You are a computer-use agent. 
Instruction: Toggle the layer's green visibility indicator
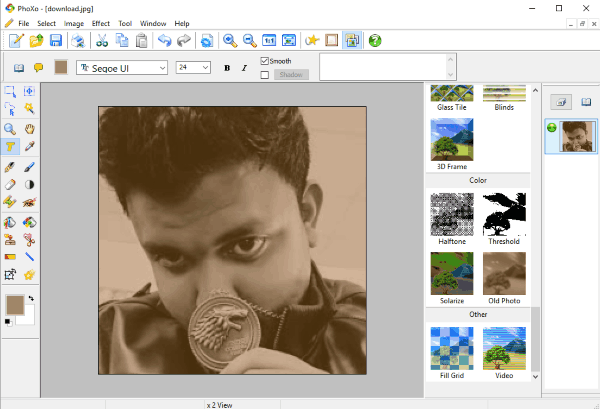coord(552,126)
